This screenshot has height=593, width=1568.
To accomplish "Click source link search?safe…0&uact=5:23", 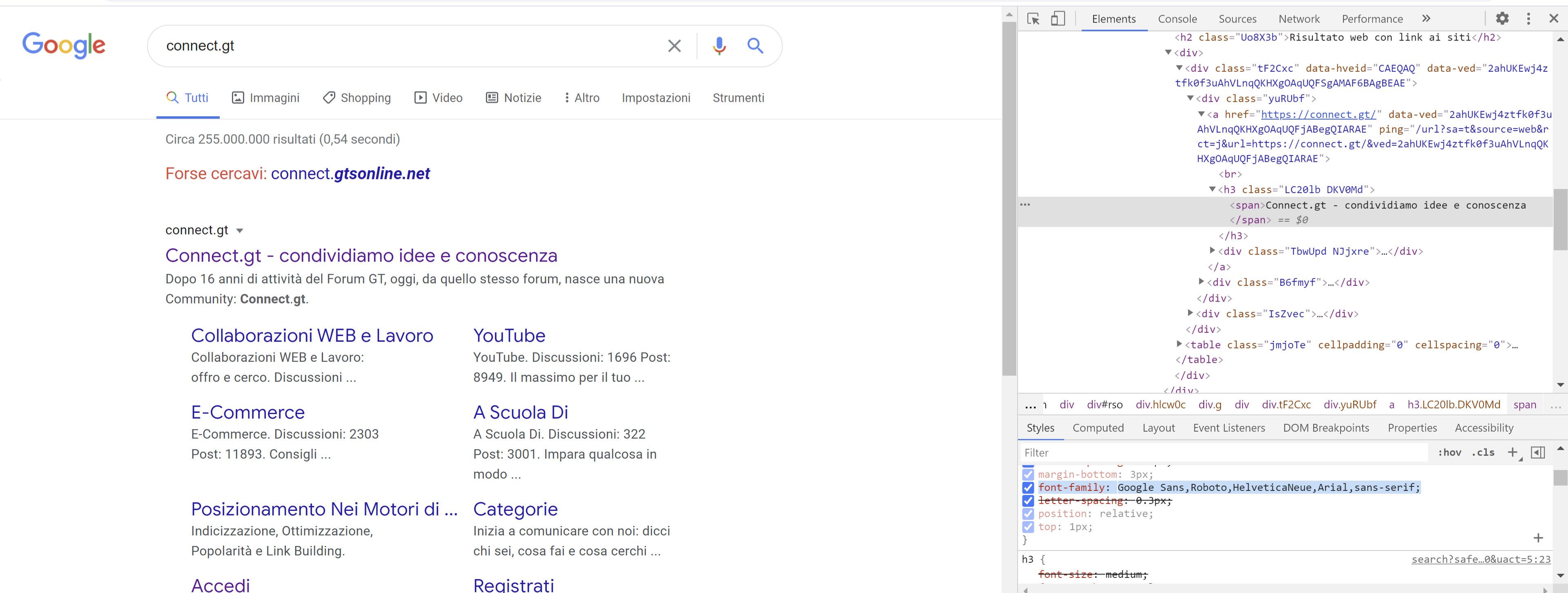I will click(1481, 560).
